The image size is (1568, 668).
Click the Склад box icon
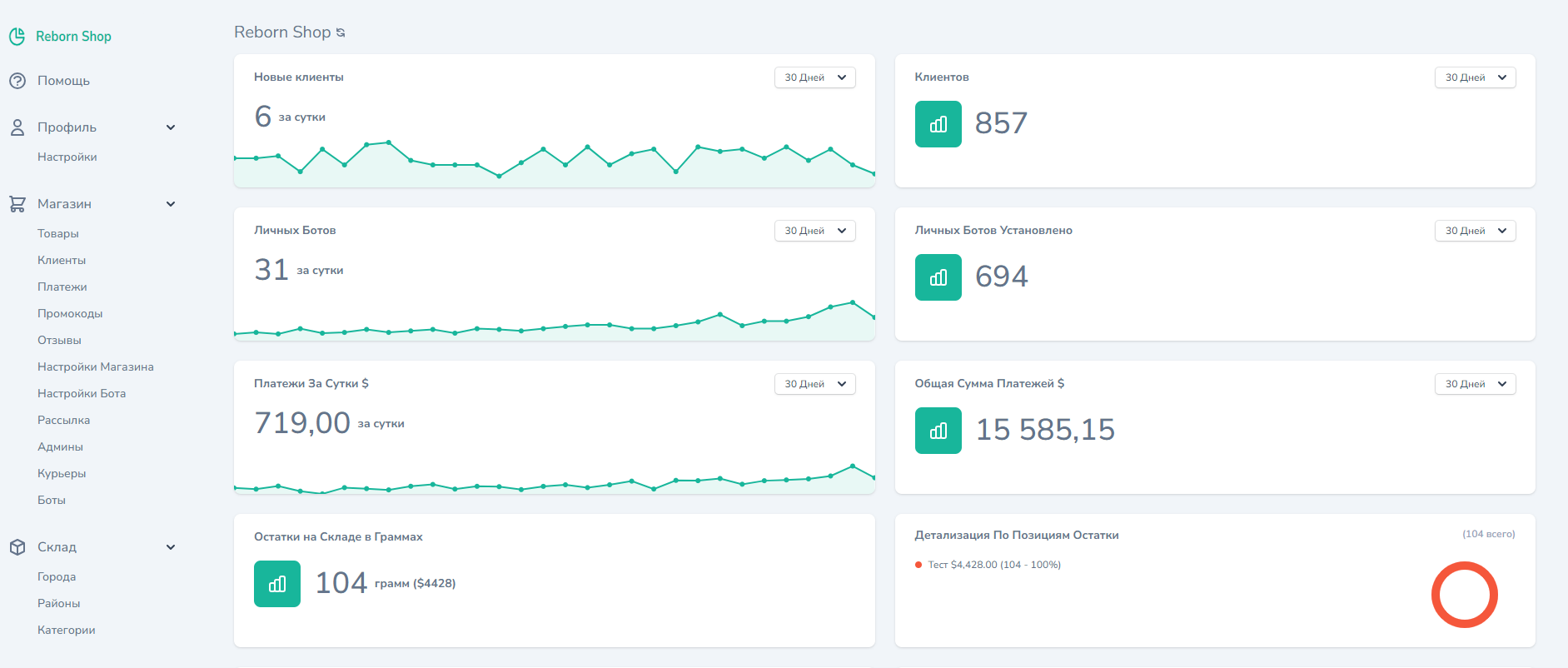[x=17, y=547]
